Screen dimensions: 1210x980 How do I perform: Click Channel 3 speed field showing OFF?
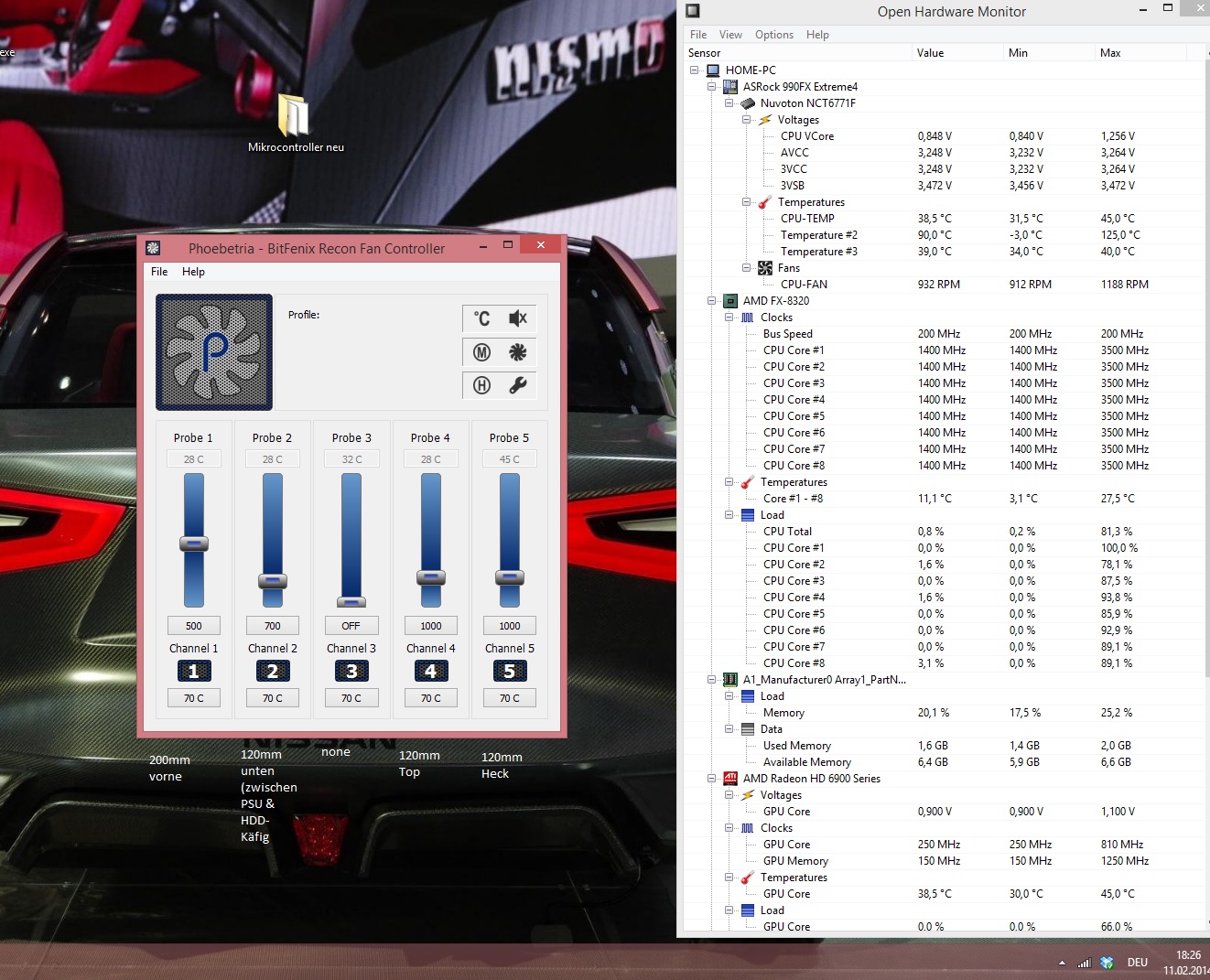pos(351,626)
